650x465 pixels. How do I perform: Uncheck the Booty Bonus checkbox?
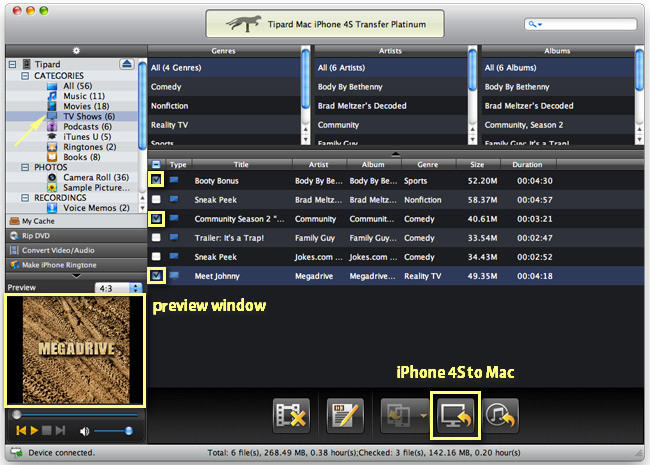point(156,179)
